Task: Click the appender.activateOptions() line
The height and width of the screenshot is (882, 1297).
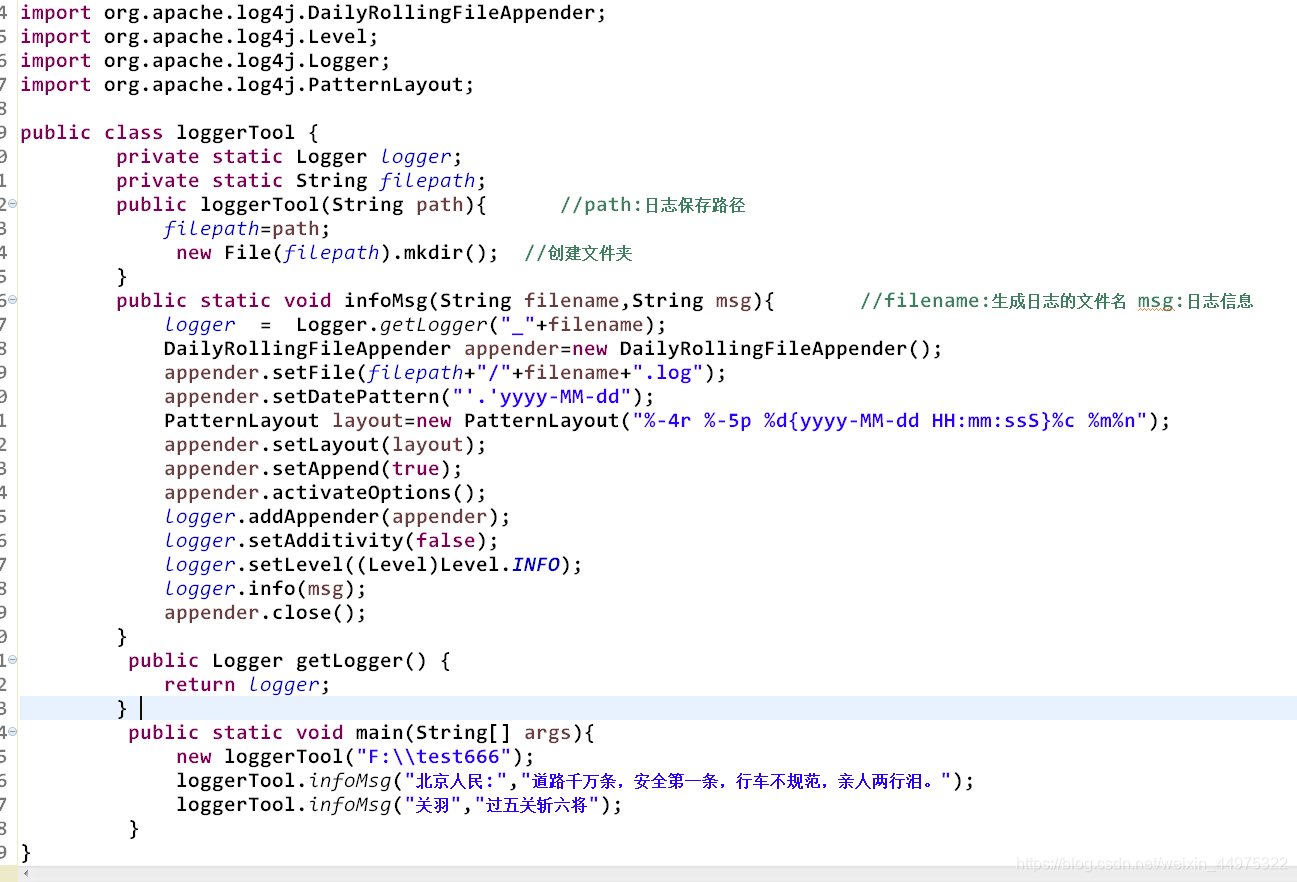Action: click(x=325, y=493)
